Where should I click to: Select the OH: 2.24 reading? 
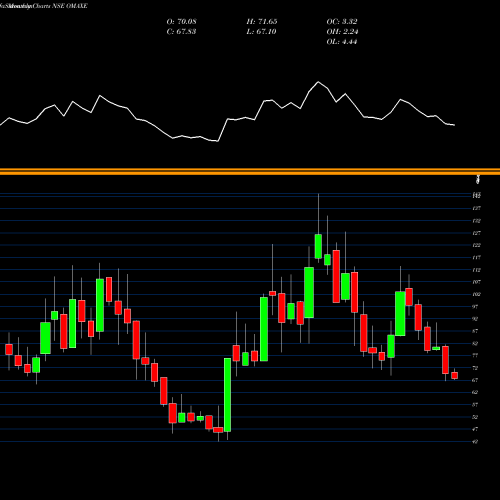(342, 32)
